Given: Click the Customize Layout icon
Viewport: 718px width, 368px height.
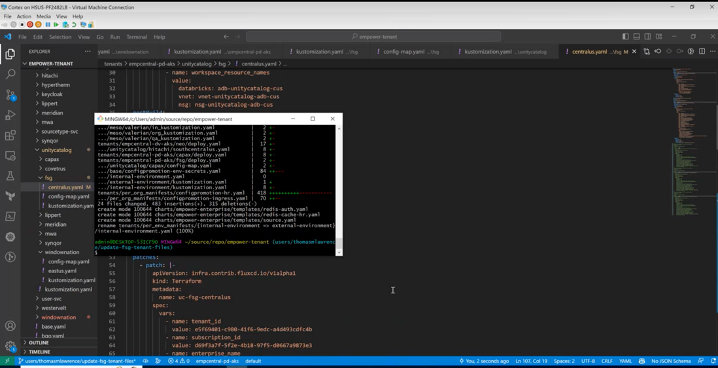Looking at the screenshot, I should coord(659,37).
